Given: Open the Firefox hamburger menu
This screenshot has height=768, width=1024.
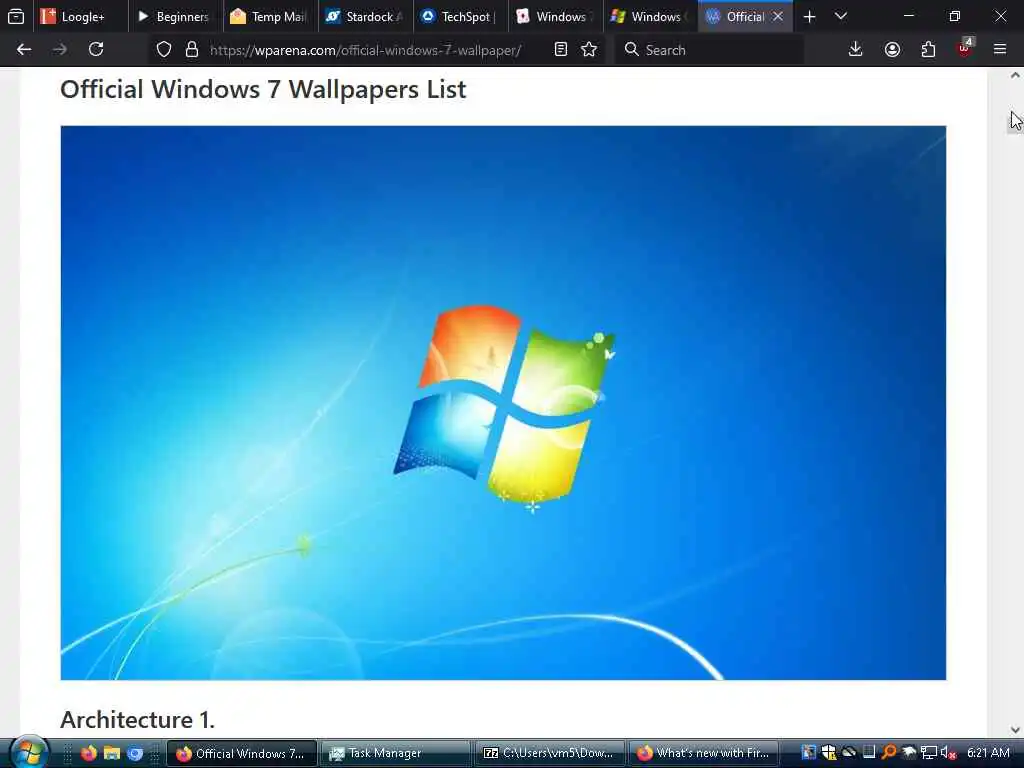Looking at the screenshot, I should pyautogui.click(x=1000, y=50).
